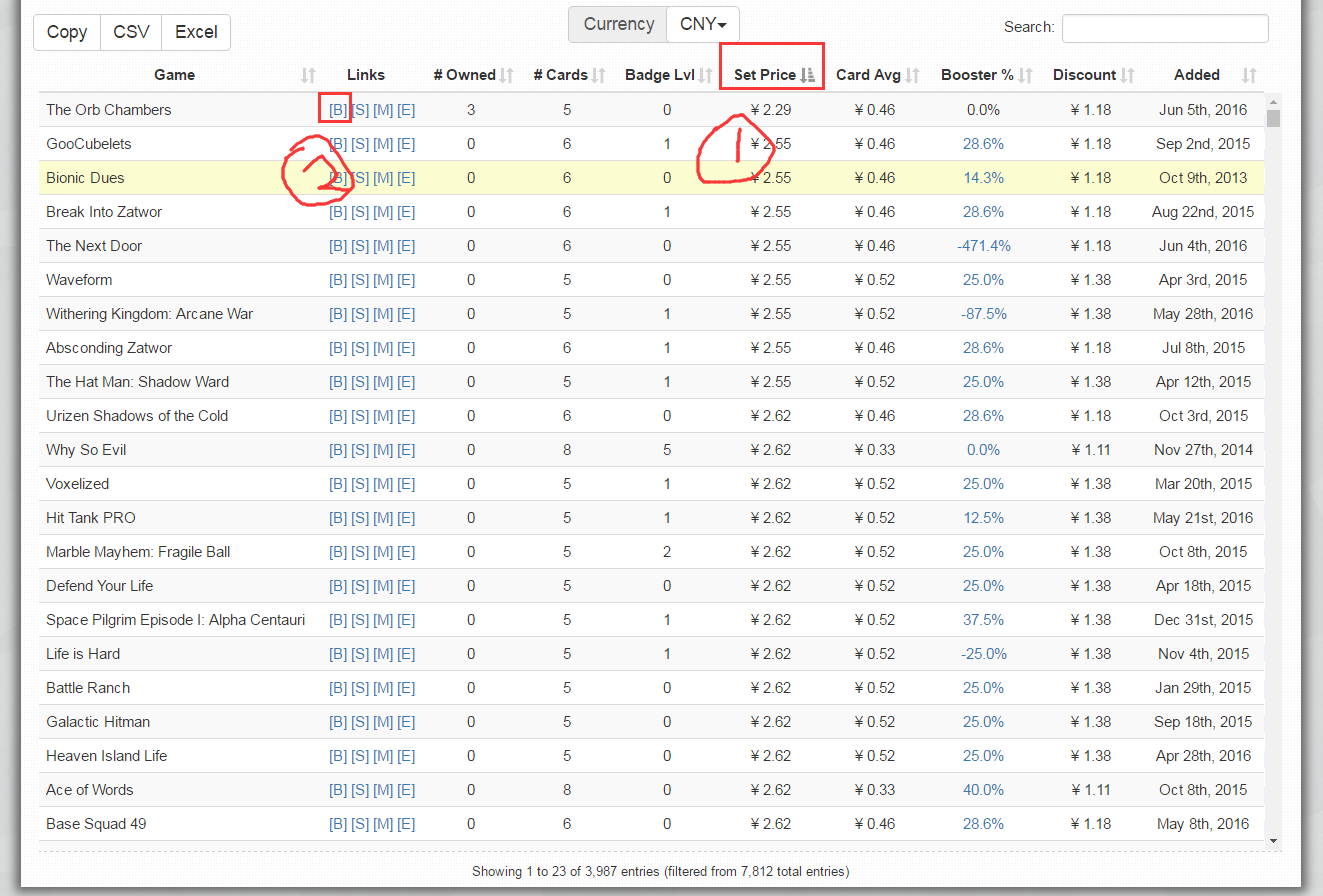Open [S] link for Ace of Words
The height and width of the screenshot is (896, 1323).
click(360, 790)
